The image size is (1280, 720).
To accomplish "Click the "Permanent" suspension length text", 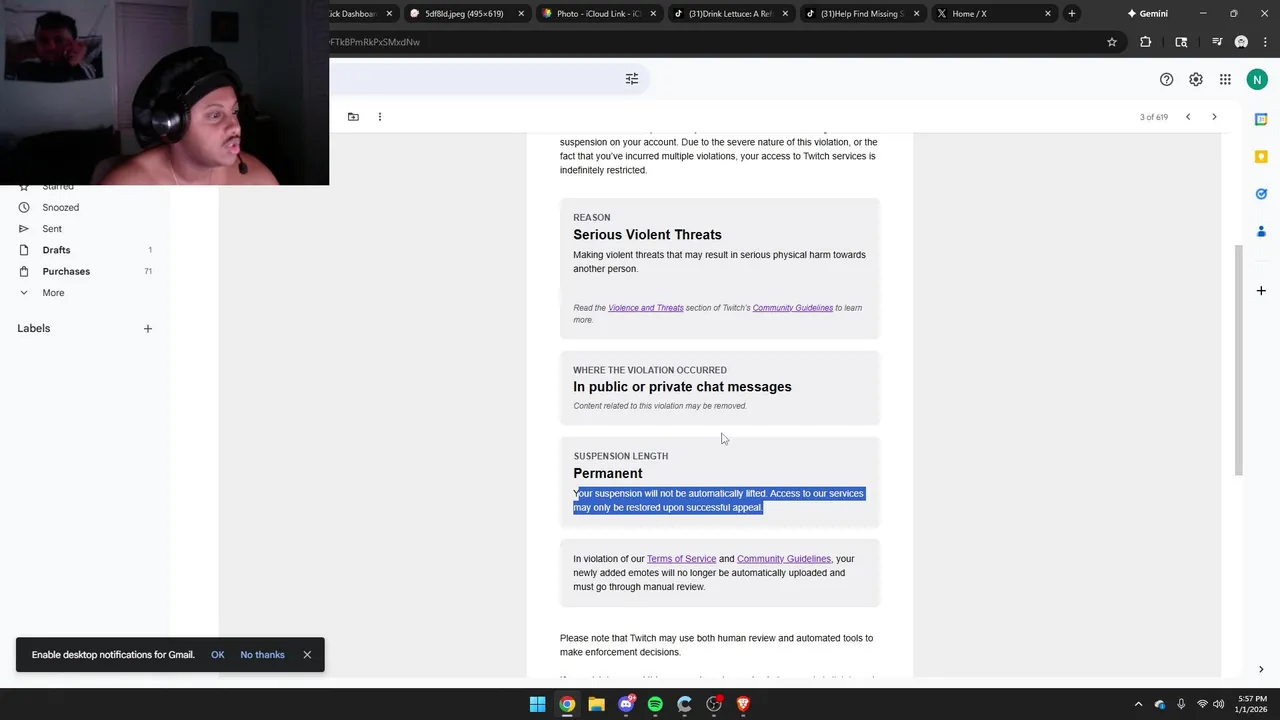I will tap(608, 473).
